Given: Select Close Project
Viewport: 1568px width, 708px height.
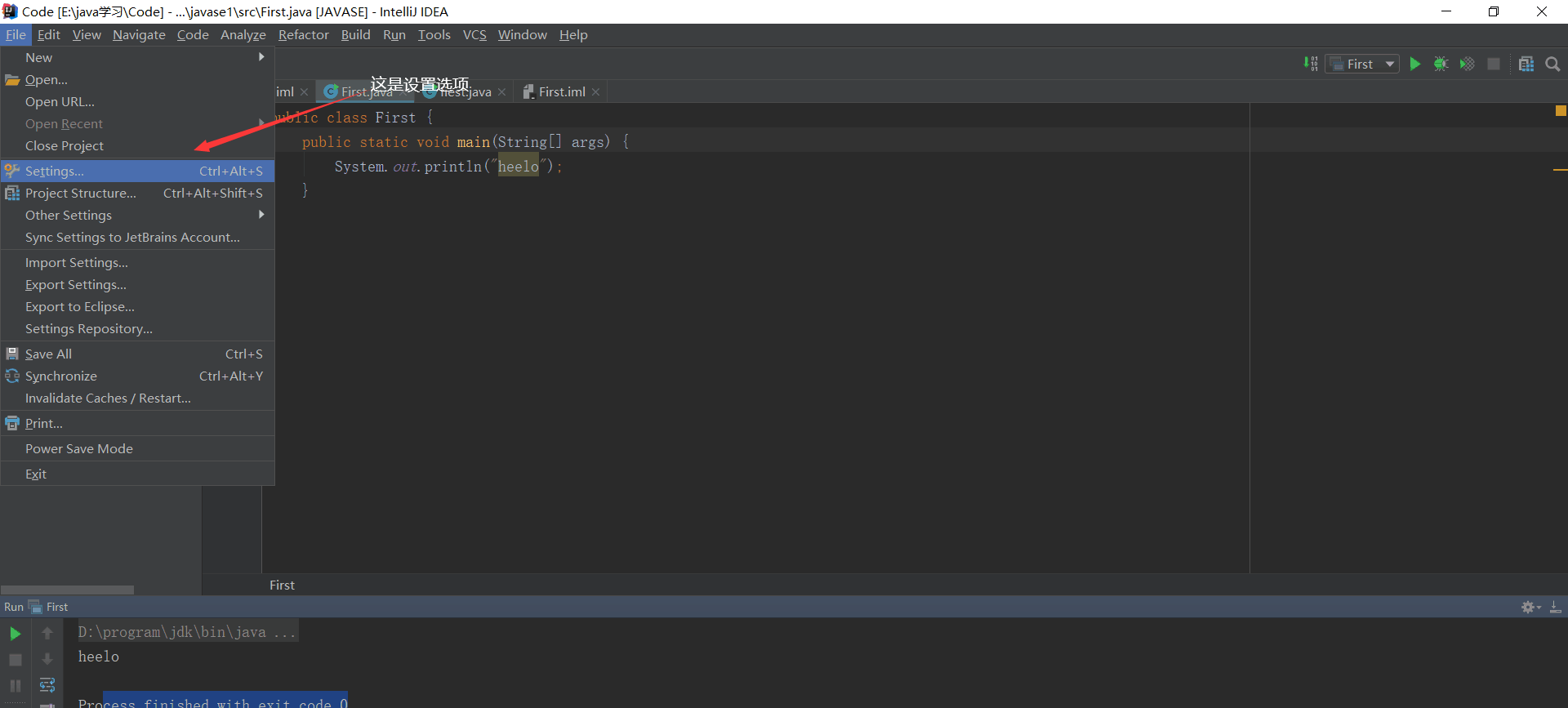Looking at the screenshot, I should click(137, 145).
